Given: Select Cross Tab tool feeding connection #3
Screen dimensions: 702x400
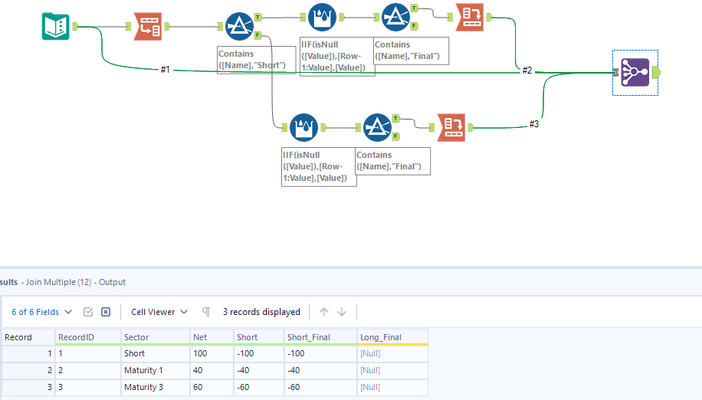Looking at the screenshot, I should pyautogui.click(x=451, y=128).
